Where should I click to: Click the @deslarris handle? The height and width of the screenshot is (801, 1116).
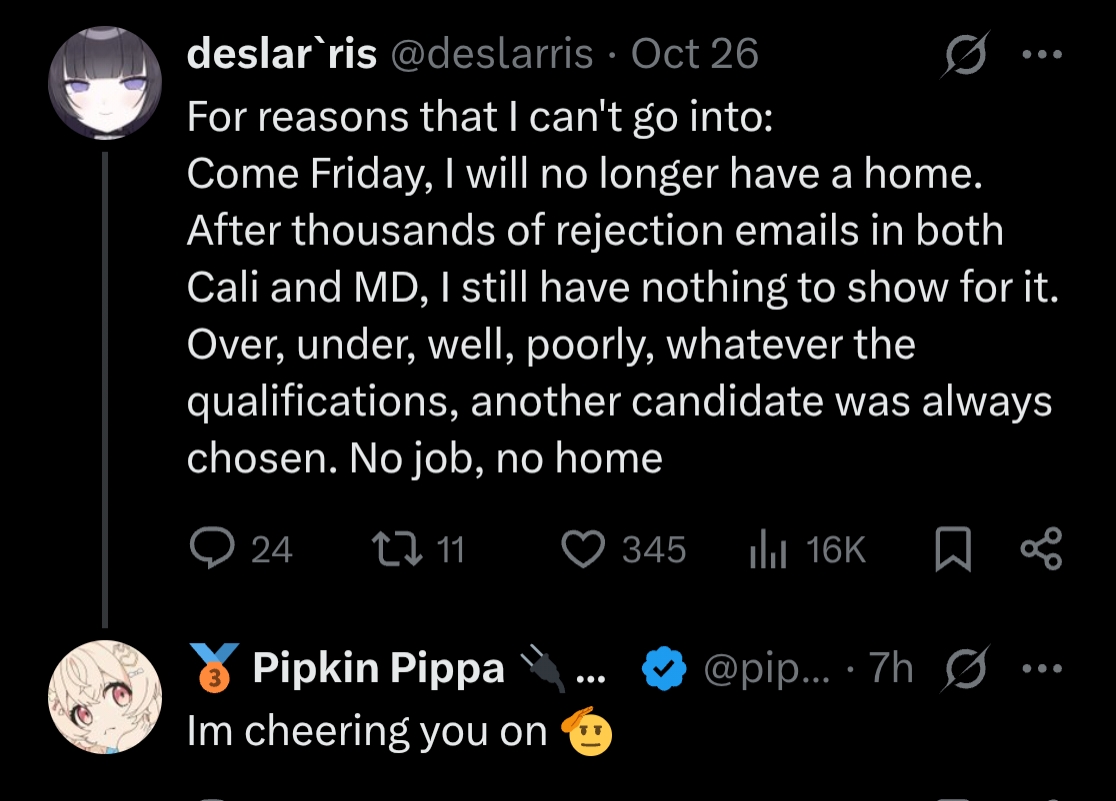[x=490, y=55]
